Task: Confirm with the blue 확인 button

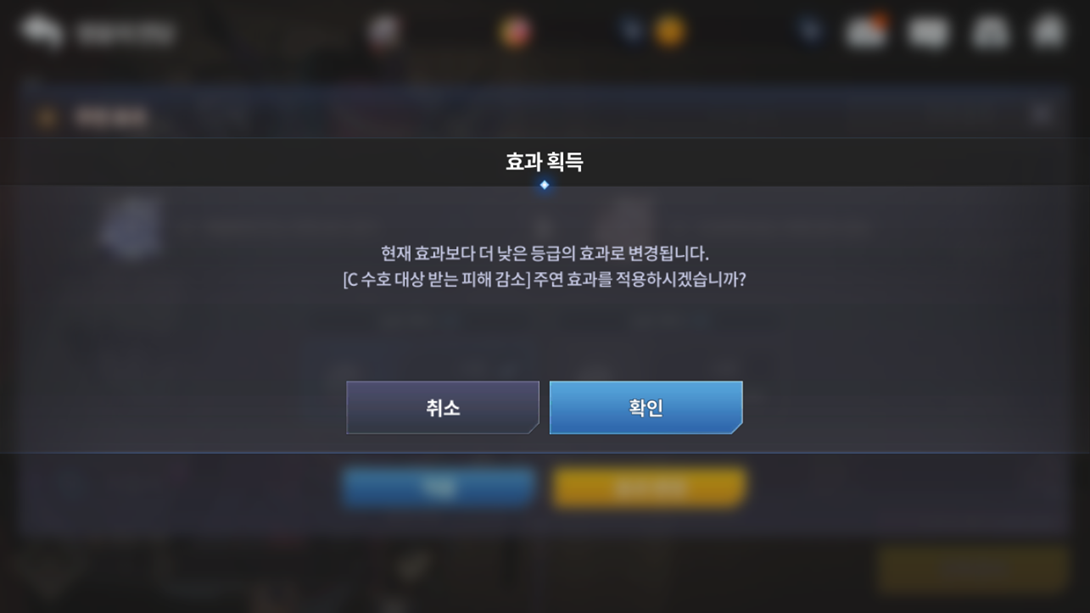Action: coord(646,407)
